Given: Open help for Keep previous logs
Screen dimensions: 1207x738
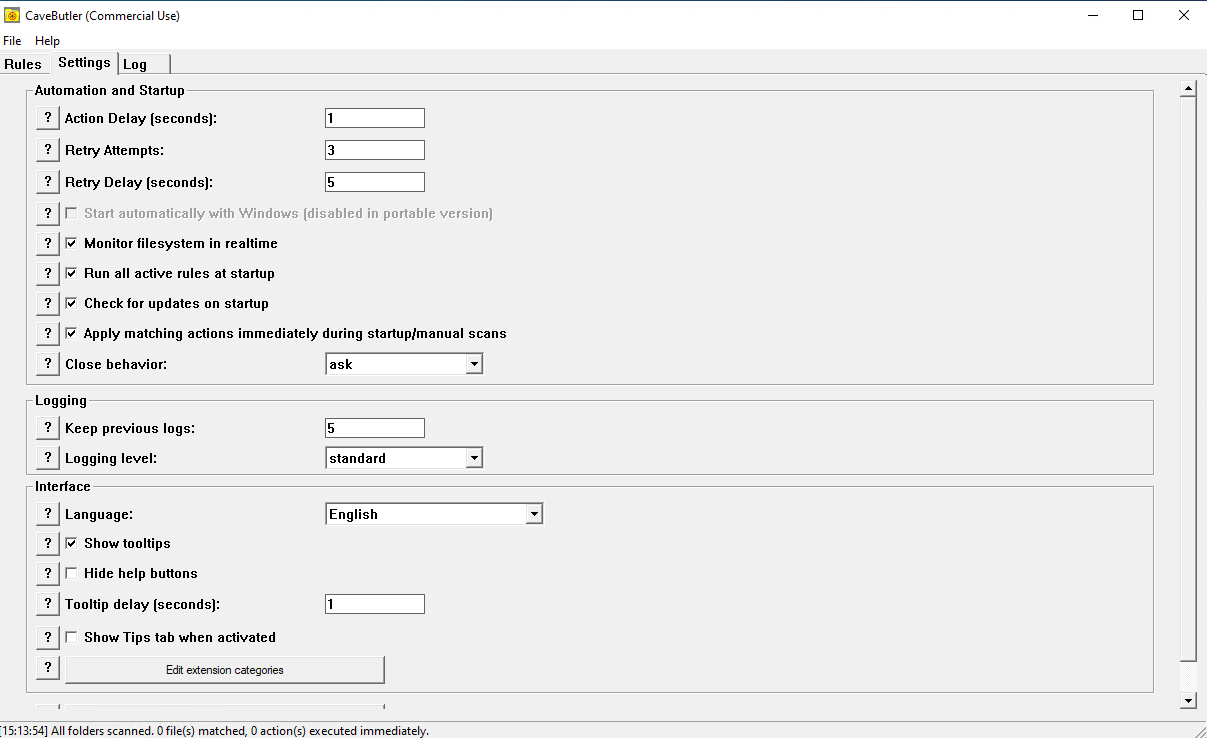Looking at the screenshot, I should [x=47, y=428].
